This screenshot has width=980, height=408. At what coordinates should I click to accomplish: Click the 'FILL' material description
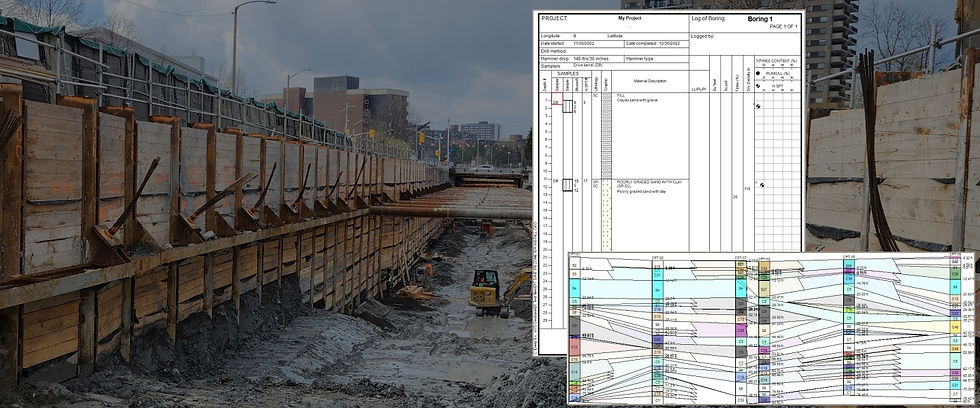coord(621,96)
